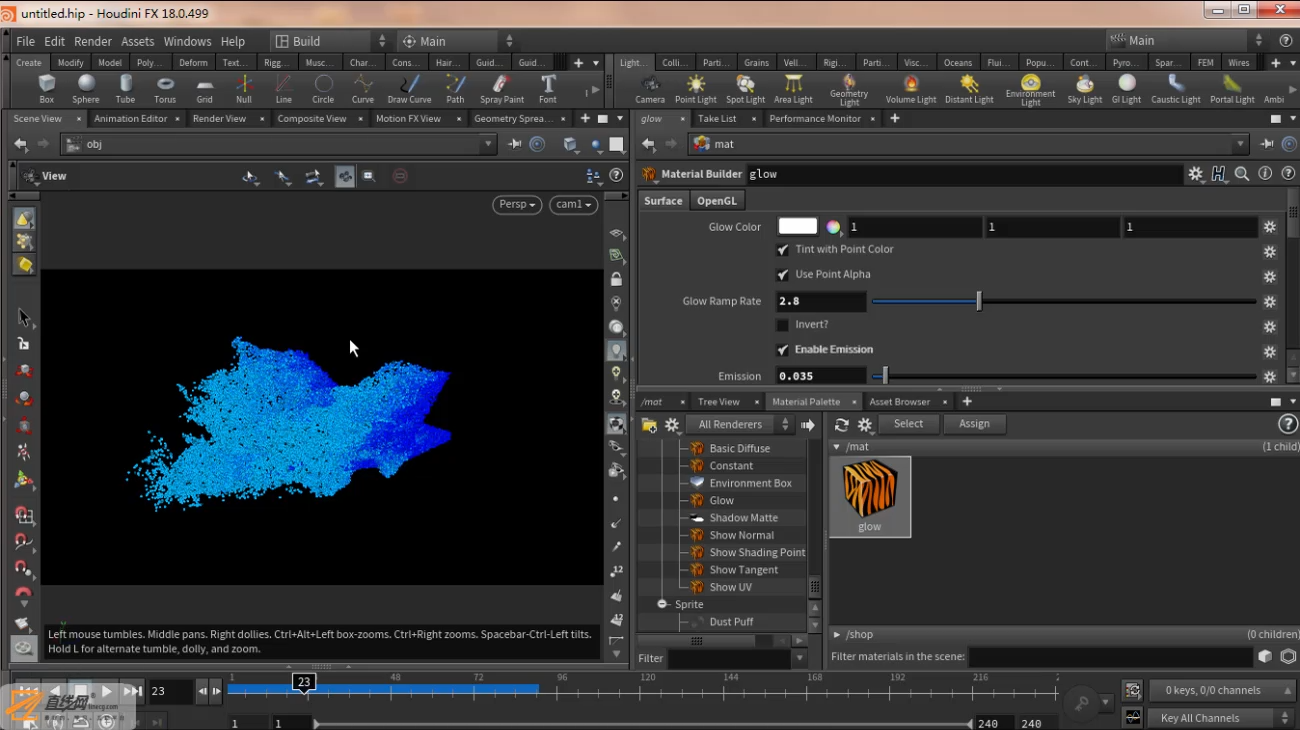The image size is (1300, 730).
Task: Activate the Curve tool
Action: [363, 89]
